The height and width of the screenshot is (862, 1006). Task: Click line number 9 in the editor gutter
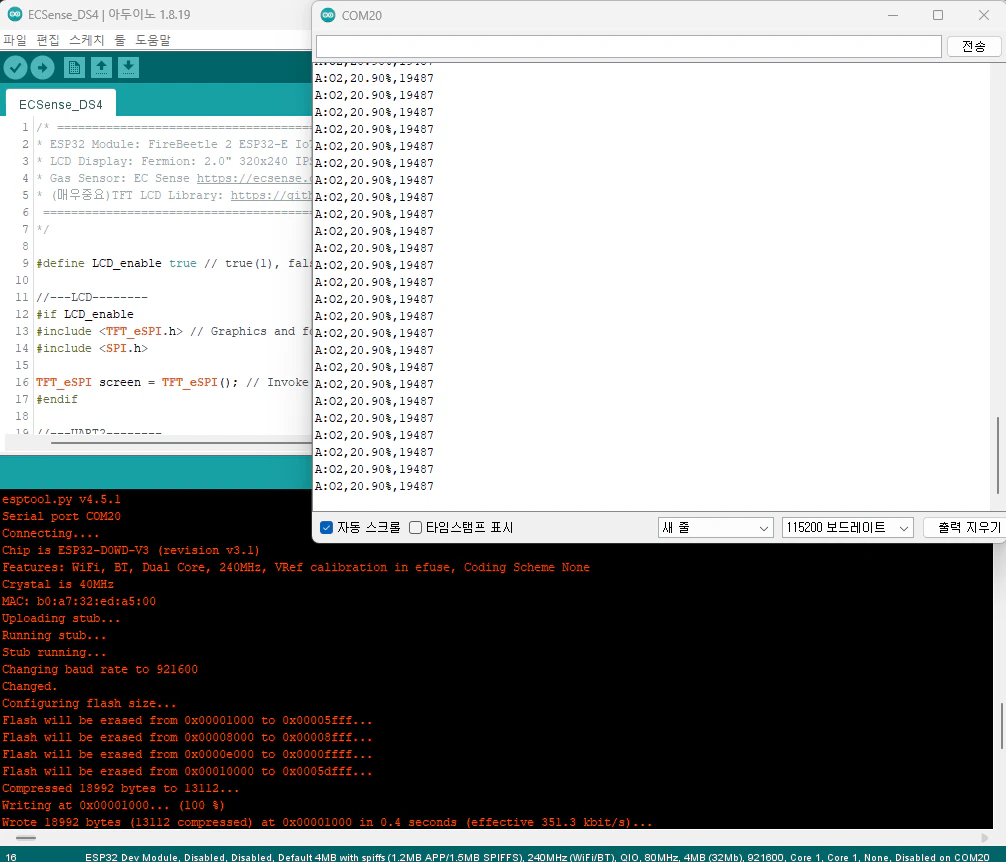25,263
